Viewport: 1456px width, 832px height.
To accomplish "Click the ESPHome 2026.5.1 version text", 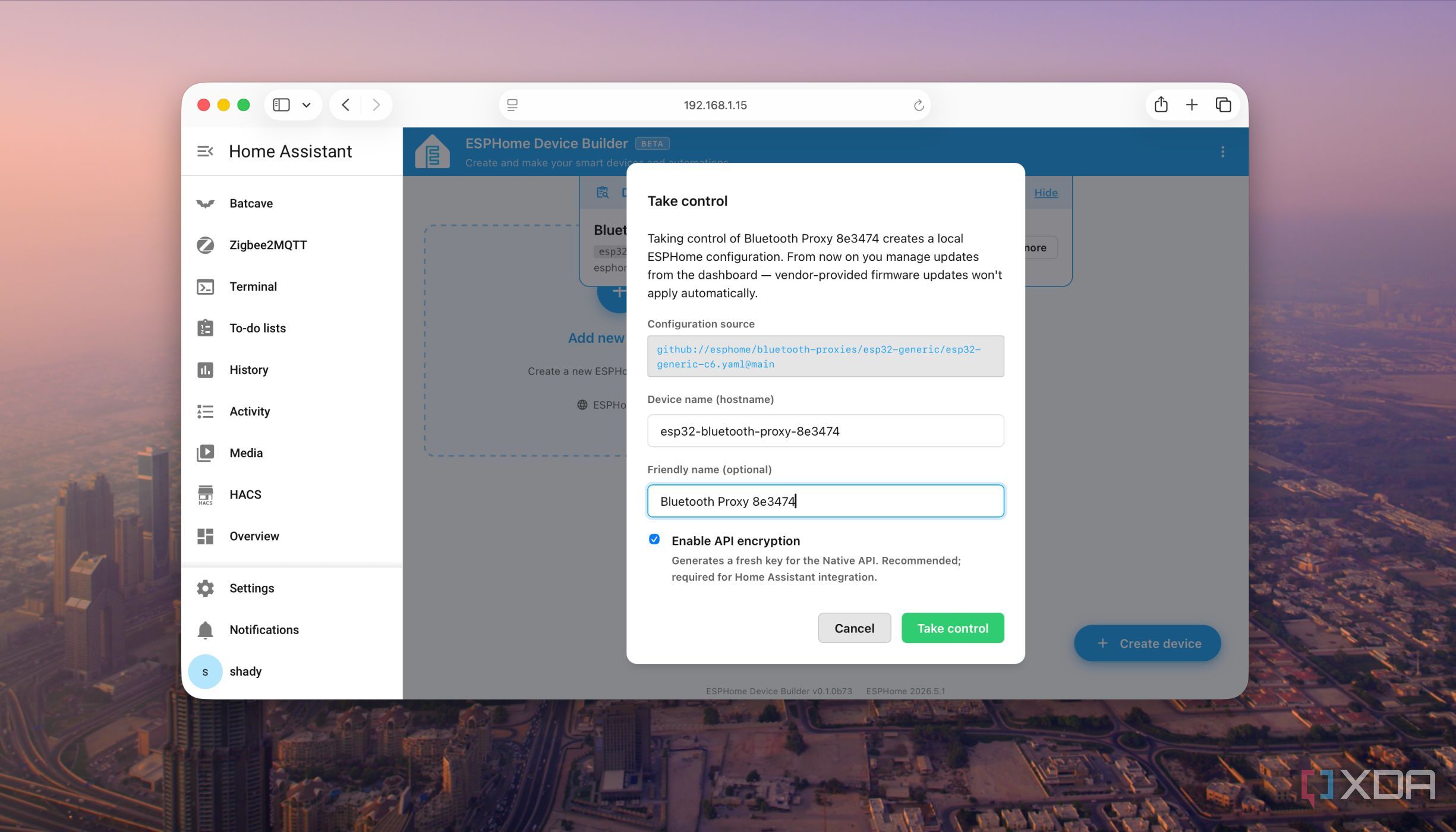I will point(906,691).
